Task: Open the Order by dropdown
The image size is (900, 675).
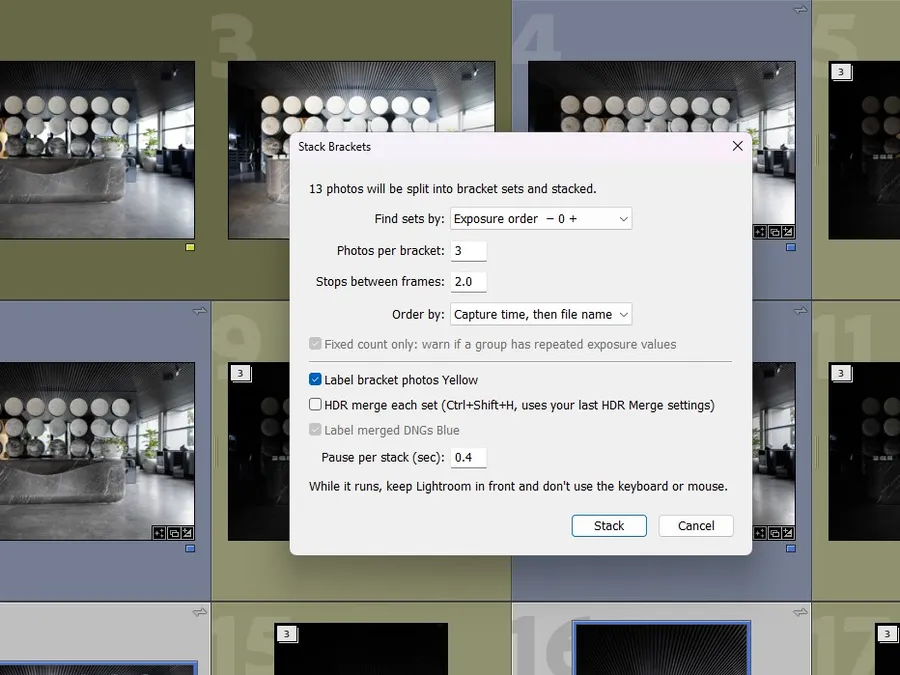Action: 541,315
